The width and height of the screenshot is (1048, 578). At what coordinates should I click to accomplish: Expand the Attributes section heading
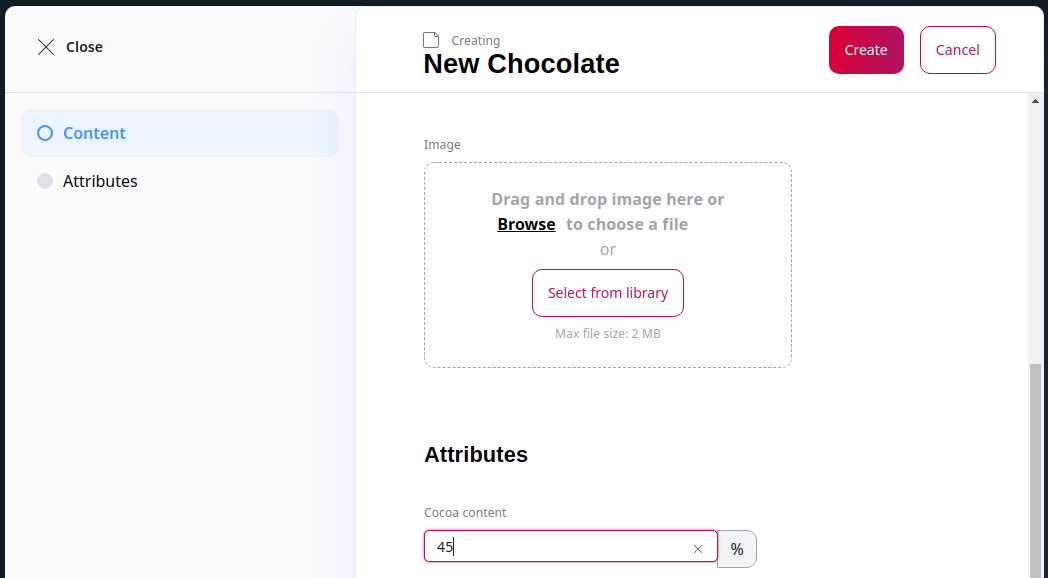[x=476, y=454]
